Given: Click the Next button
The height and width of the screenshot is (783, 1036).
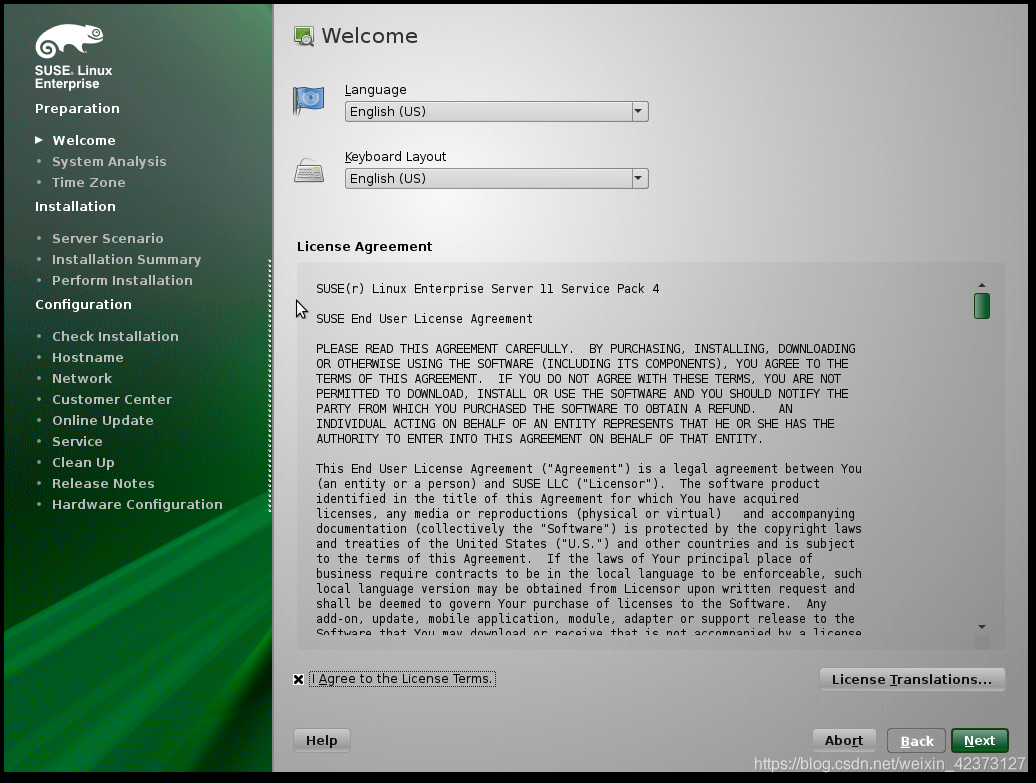Looking at the screenshot, I should pos(979,741).
